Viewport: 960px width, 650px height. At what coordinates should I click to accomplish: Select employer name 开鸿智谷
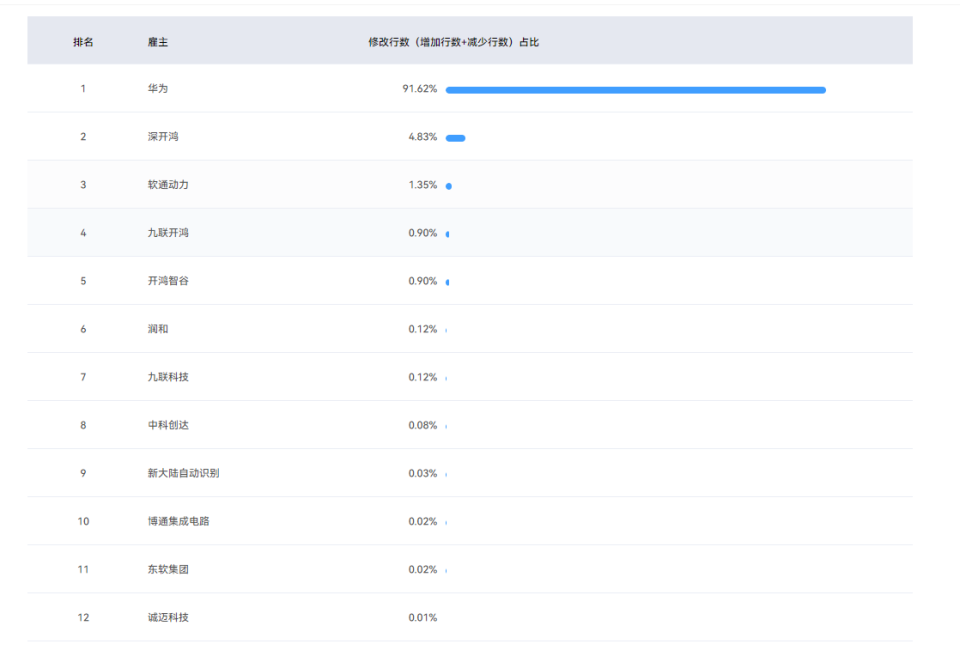(168, 281)
